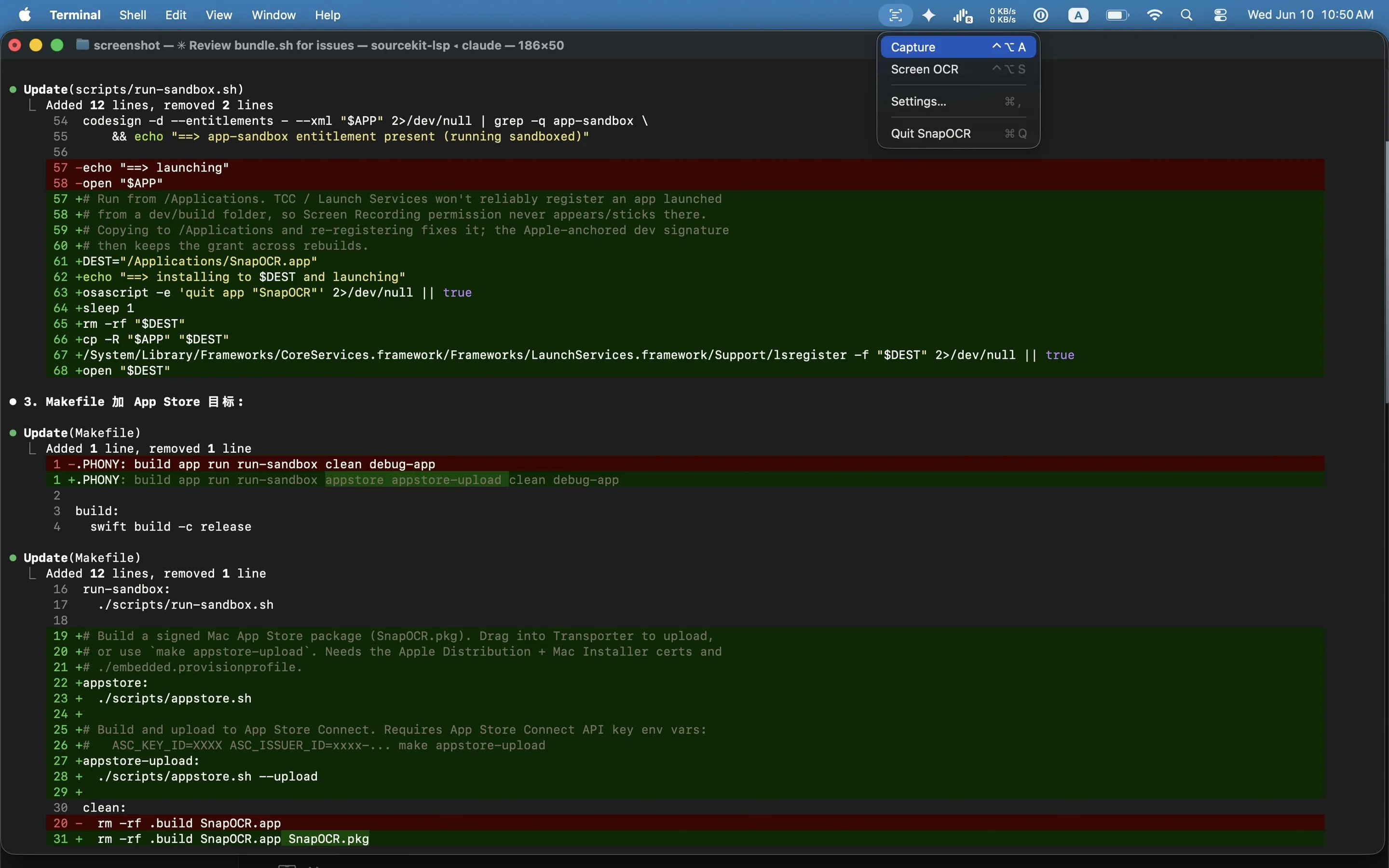Click the 'swift build -c release' line
Viewport: 1389px width, 868px height.
tap(170, 527)
